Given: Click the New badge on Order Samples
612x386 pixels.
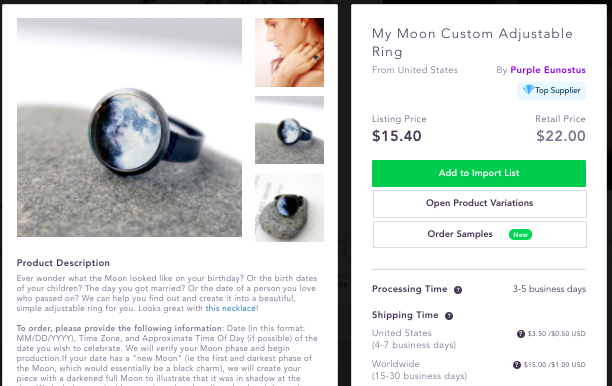Looking at the screenshot, I should coord(520,235).
